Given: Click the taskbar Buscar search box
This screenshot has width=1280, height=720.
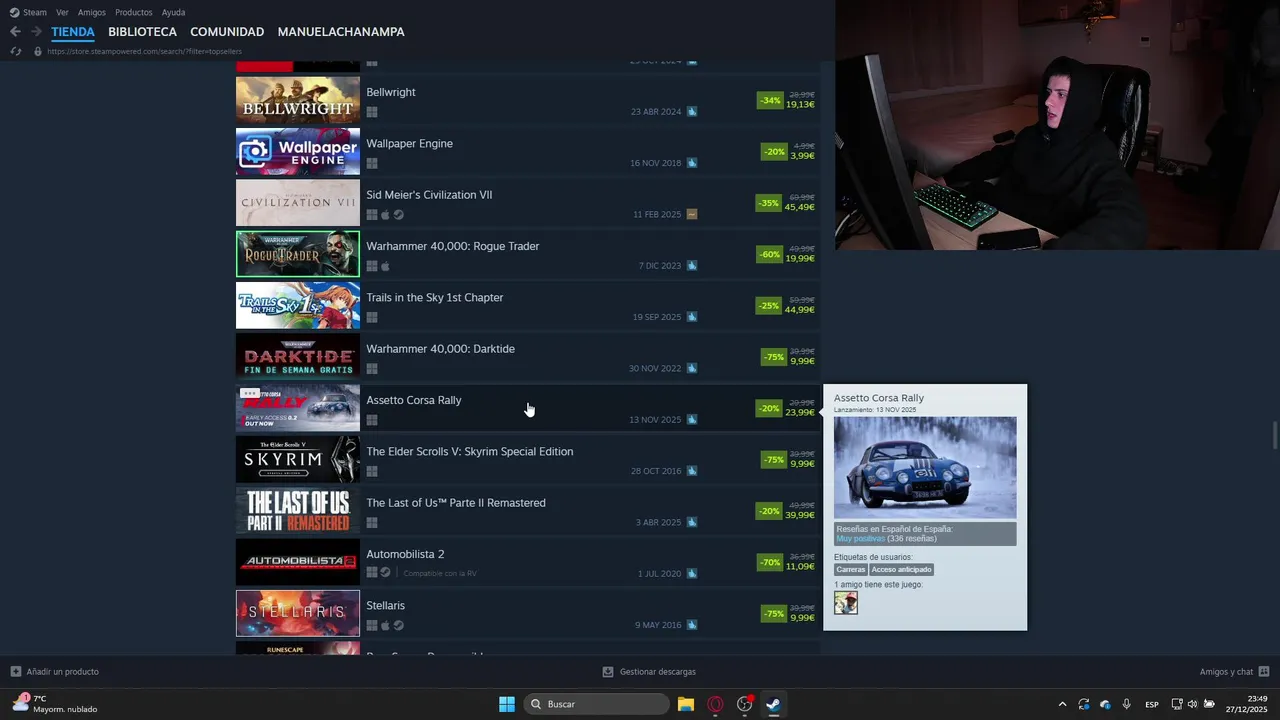Looking at the screenshot, I should [x=597, y=704].
